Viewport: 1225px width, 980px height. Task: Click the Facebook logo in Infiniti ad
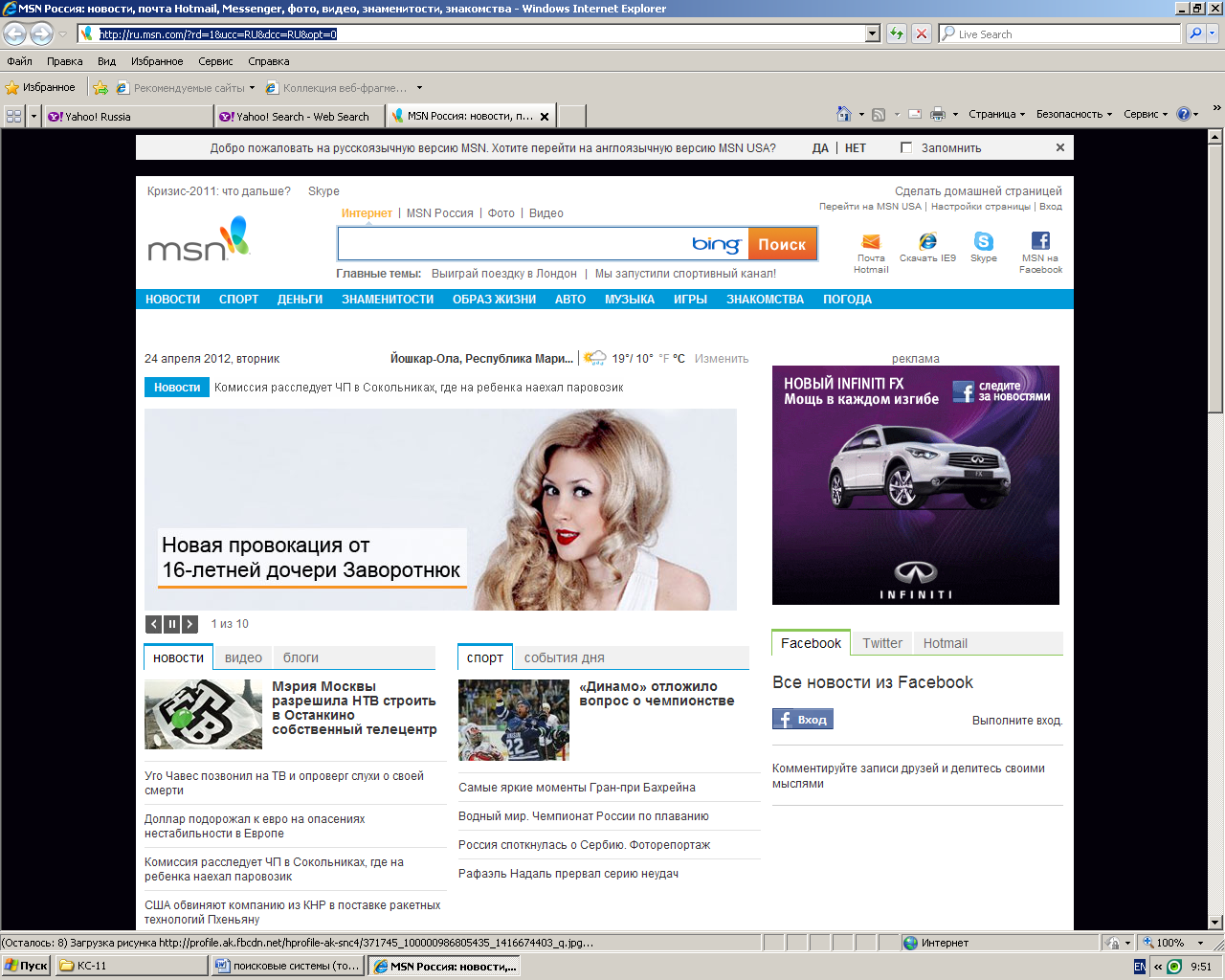click(x=964, y=391)
